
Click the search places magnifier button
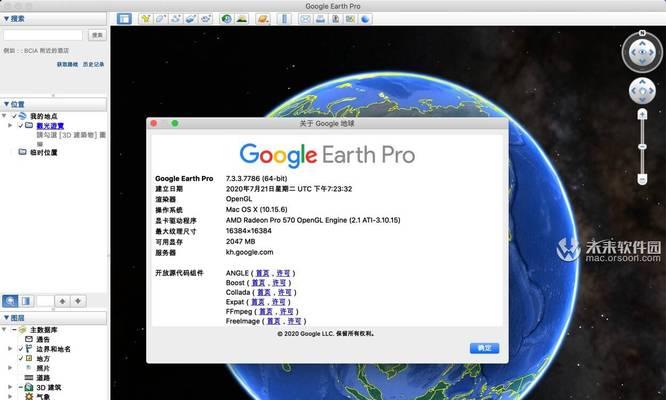(10, 301)
